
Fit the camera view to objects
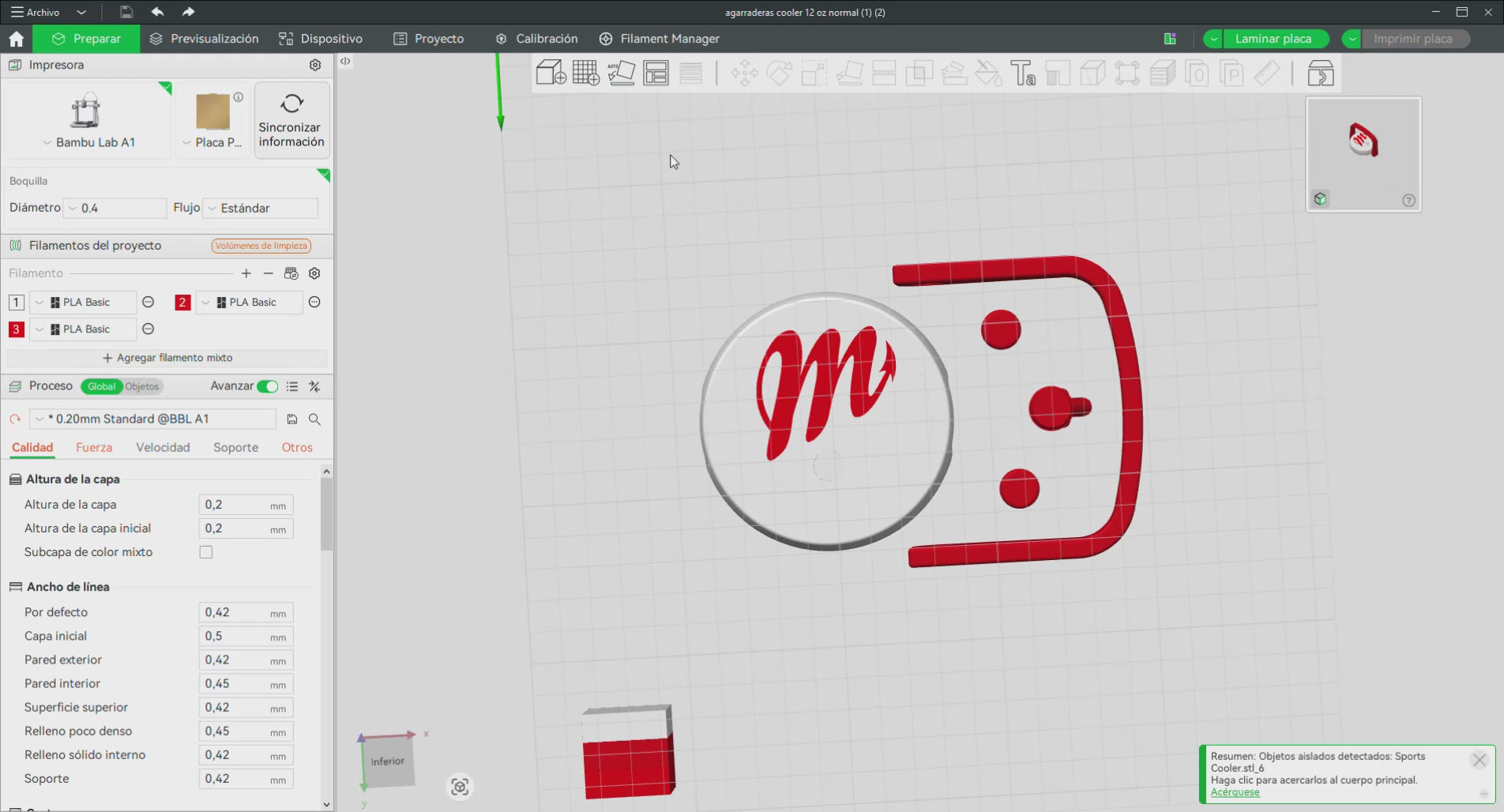[460, 787]
